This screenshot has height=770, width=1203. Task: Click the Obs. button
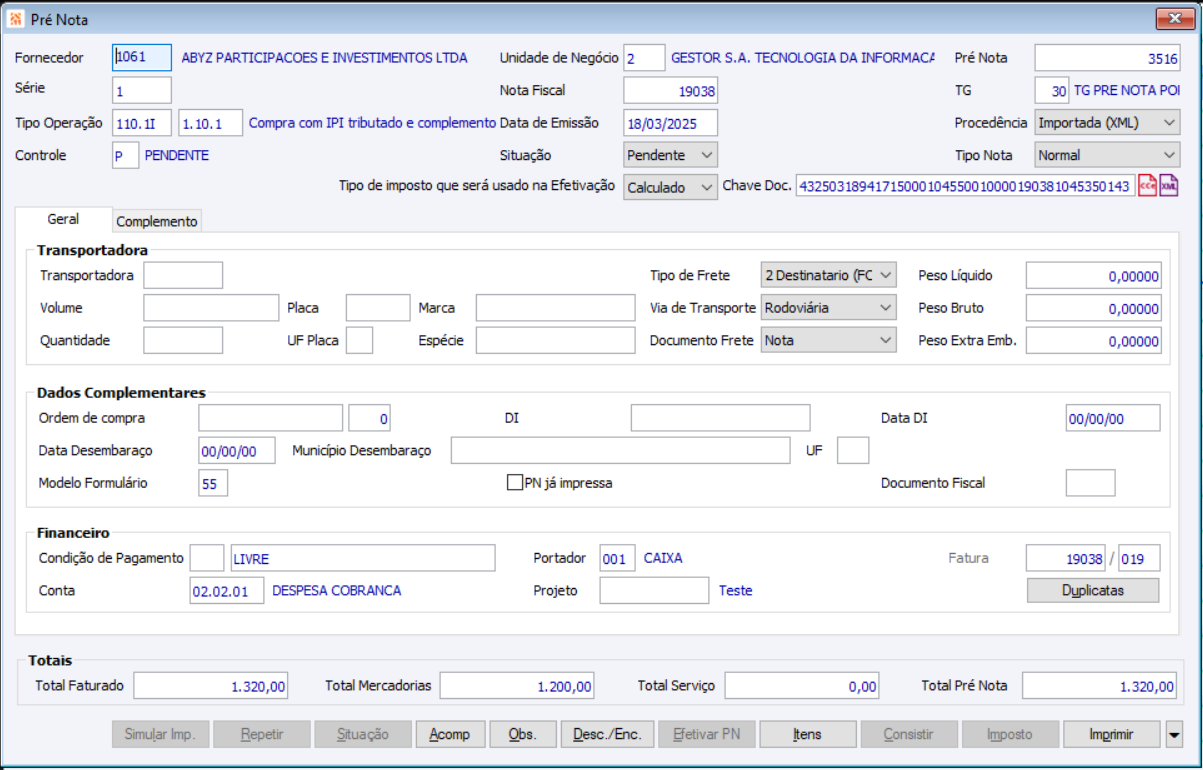click(522, 735)
